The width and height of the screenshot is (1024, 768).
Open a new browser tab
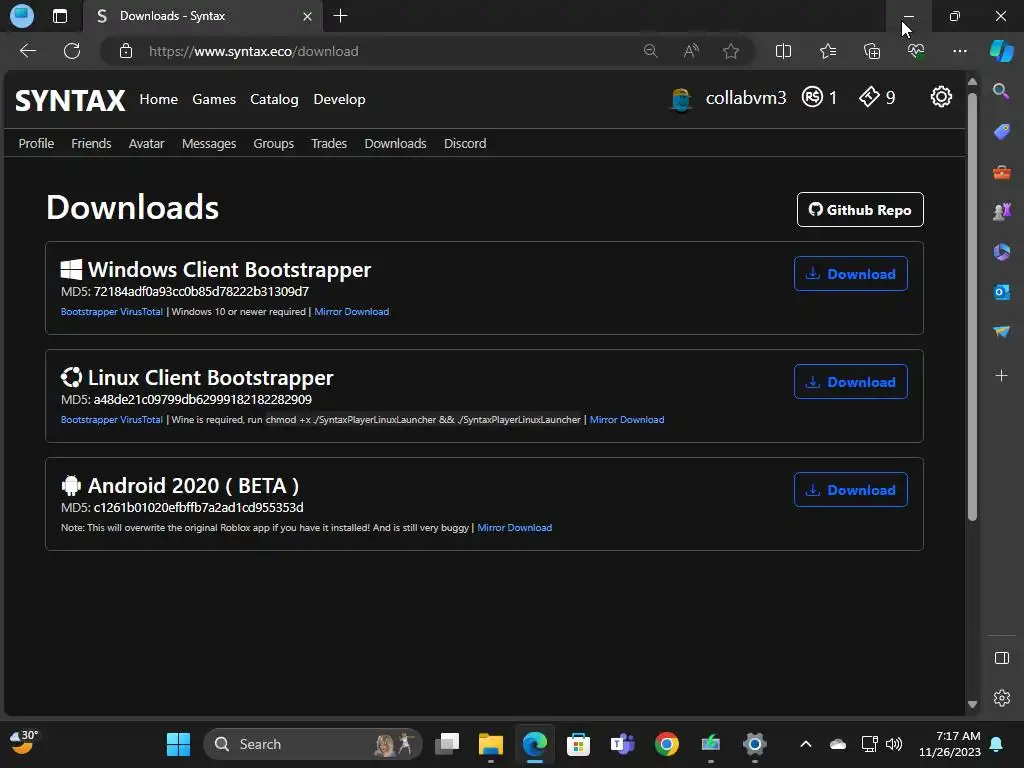340,16
